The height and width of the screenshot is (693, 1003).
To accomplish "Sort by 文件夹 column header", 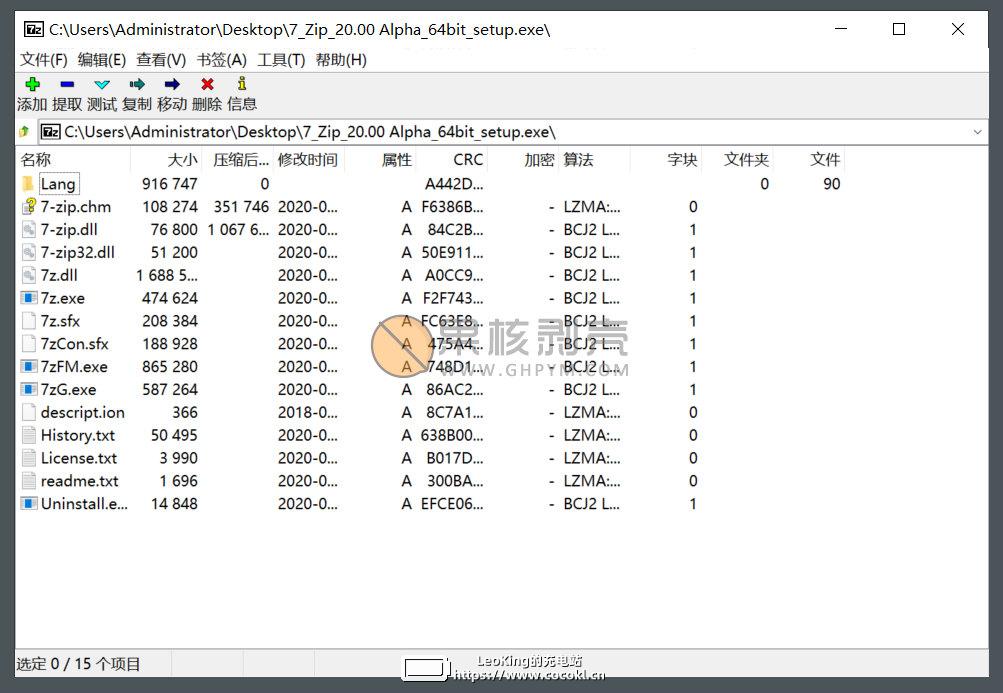I will [738, 159].
